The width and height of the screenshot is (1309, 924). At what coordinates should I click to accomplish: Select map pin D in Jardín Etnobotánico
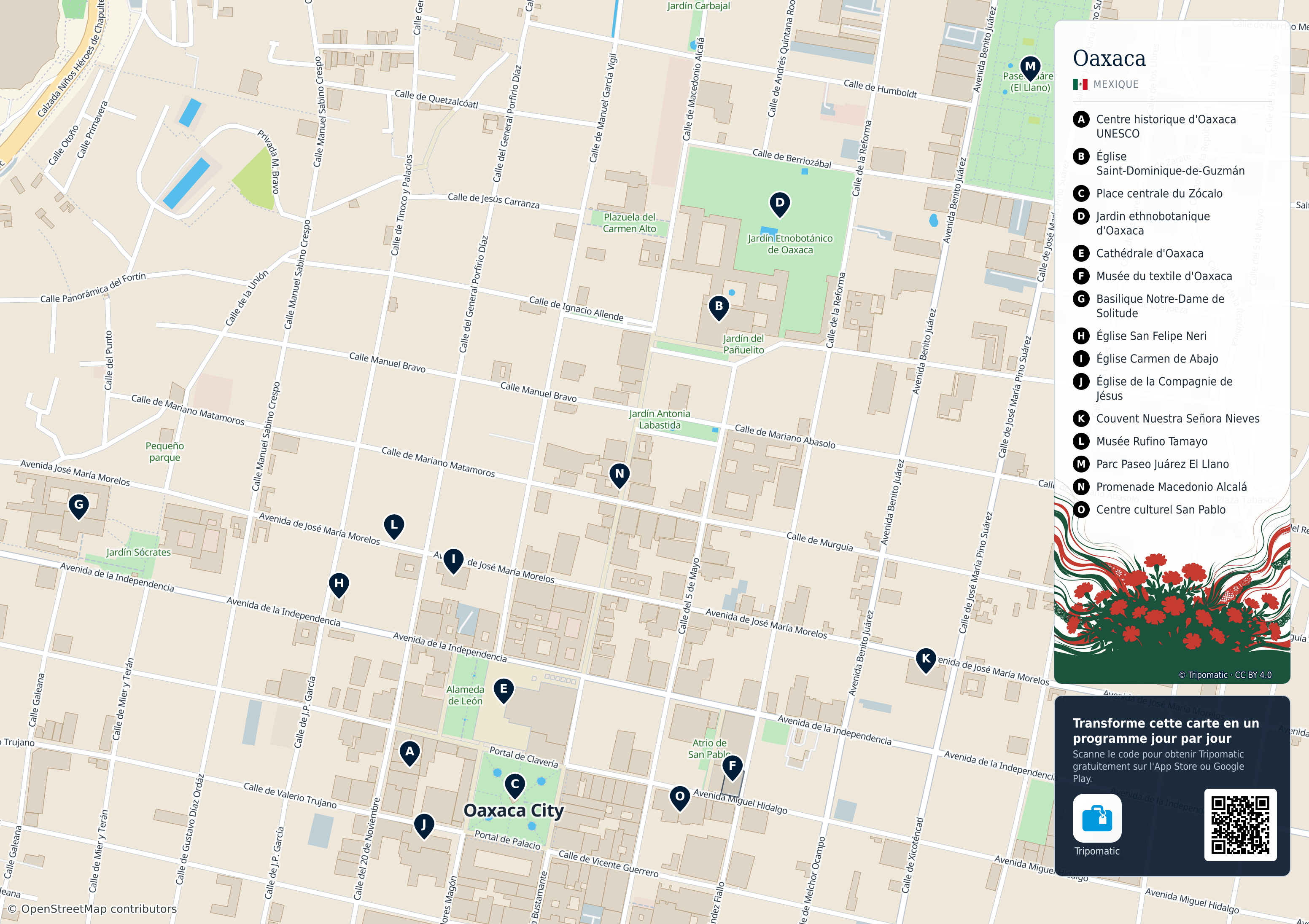tap(779, 204)
